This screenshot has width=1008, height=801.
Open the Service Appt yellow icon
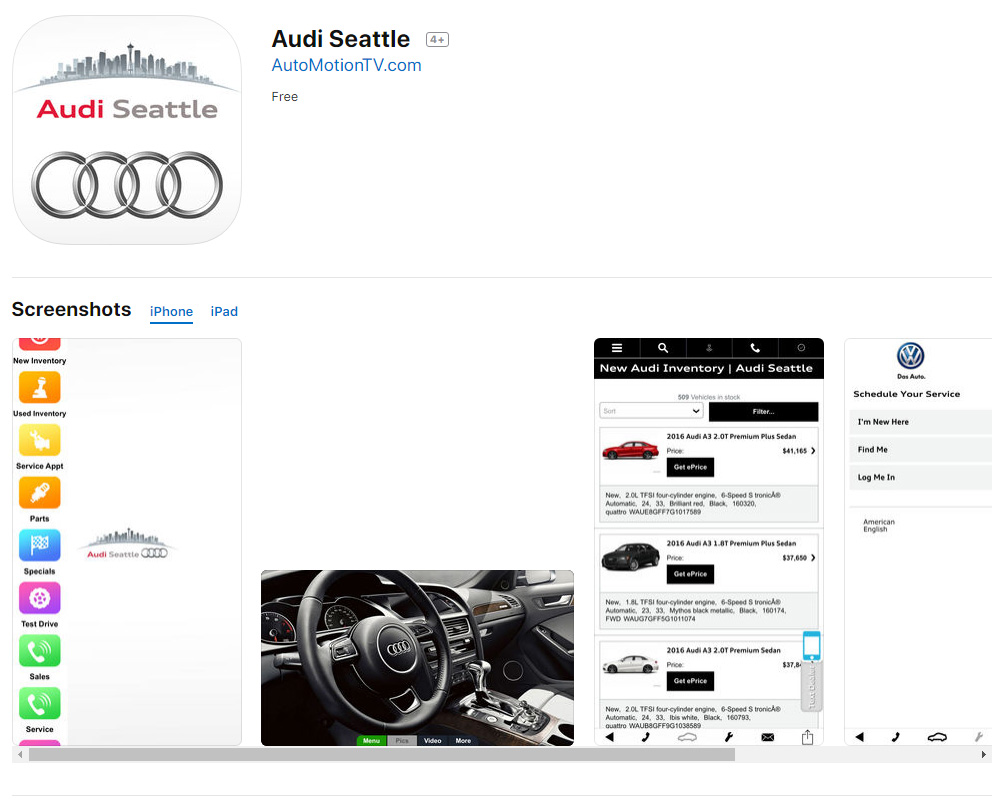(40, 440)
